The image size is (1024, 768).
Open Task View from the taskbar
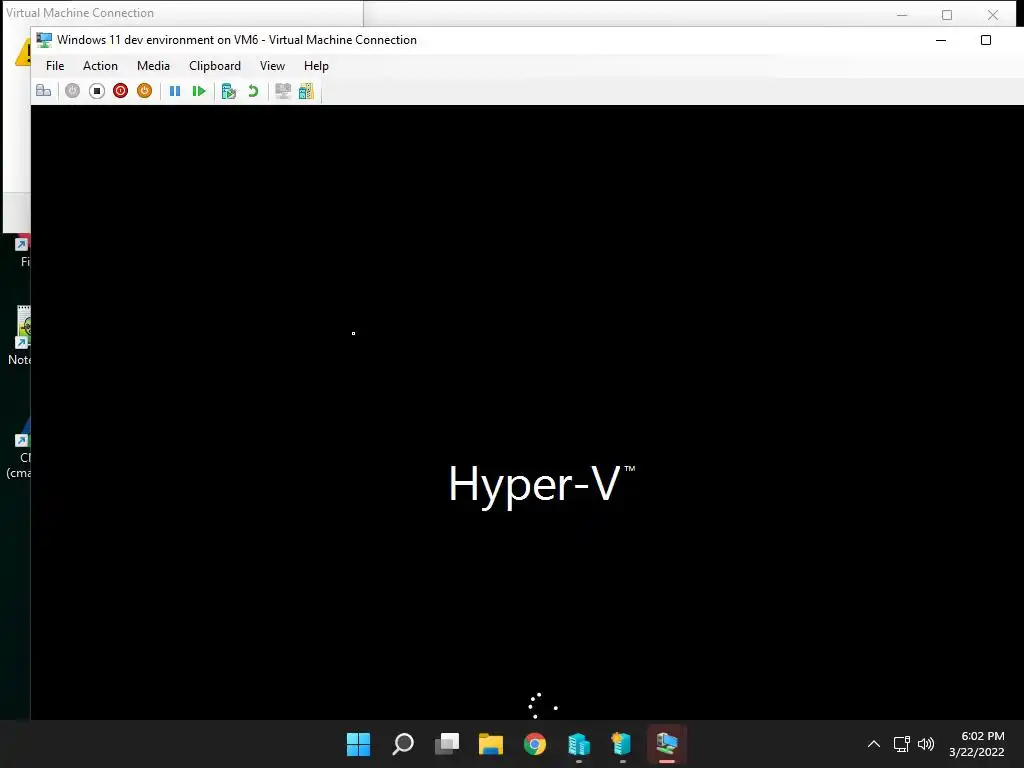pyautogui.click(x=447, y=744)
